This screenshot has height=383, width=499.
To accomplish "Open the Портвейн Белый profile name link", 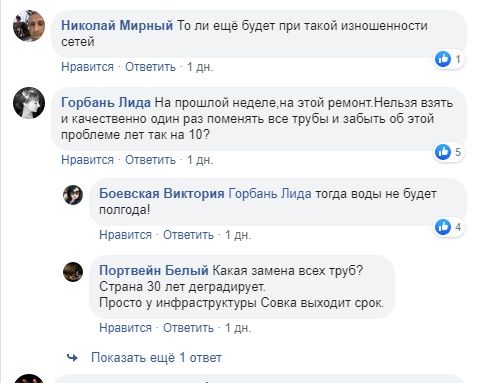I will [154, 271].
